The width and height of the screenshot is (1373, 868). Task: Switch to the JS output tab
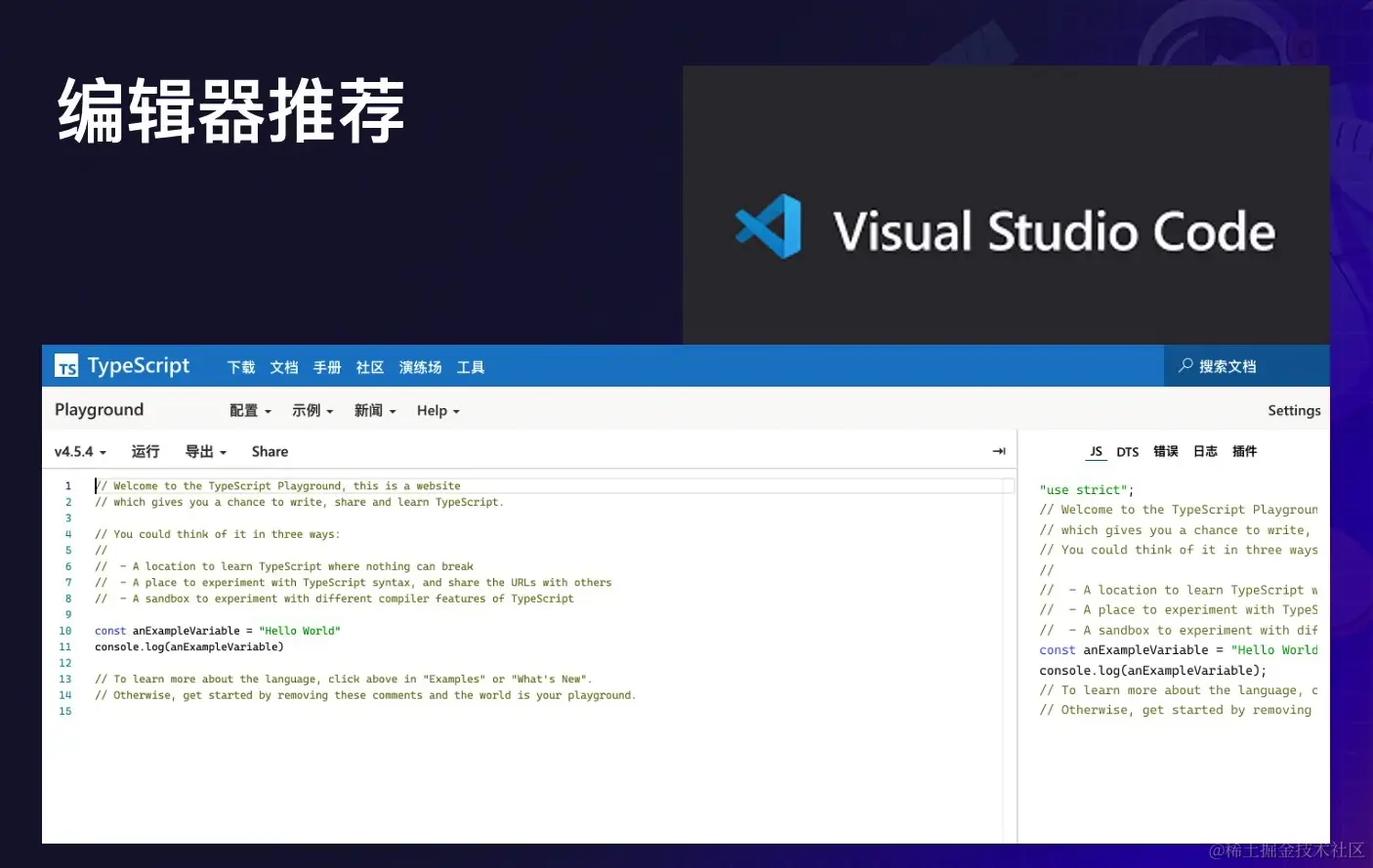[x=1096, y=451]
